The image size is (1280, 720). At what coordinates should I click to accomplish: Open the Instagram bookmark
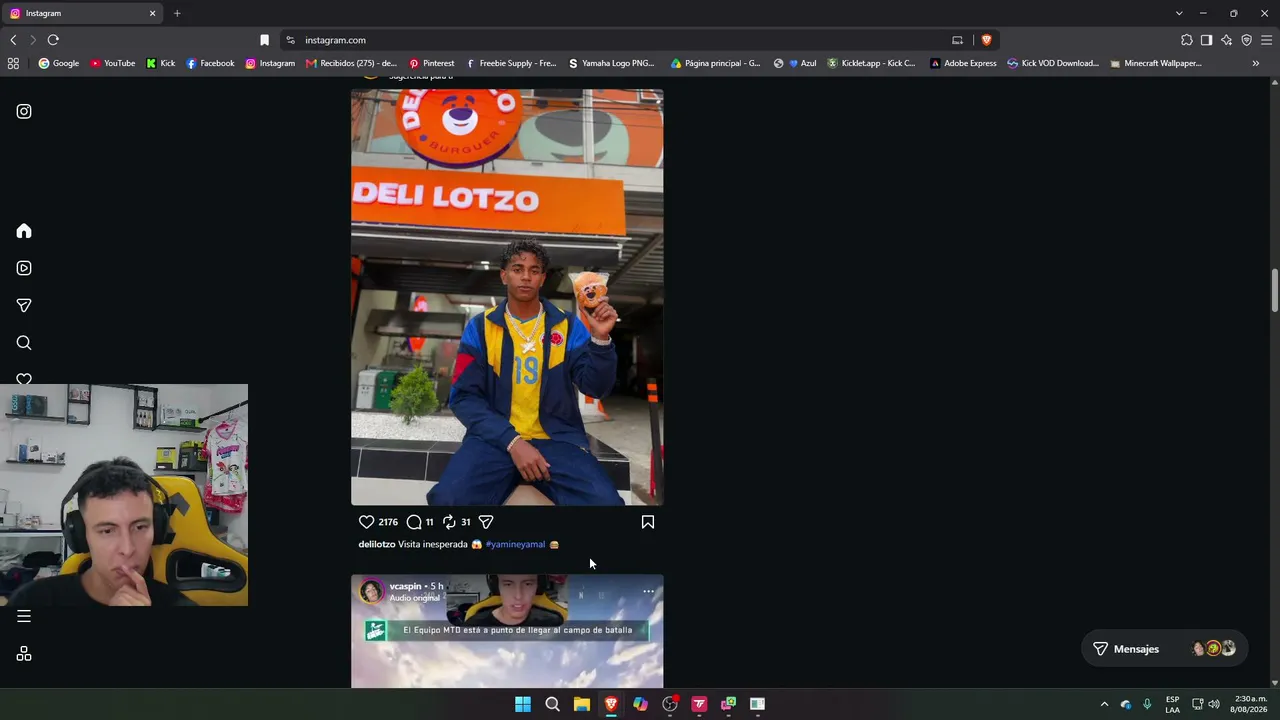tap(270, 63)
